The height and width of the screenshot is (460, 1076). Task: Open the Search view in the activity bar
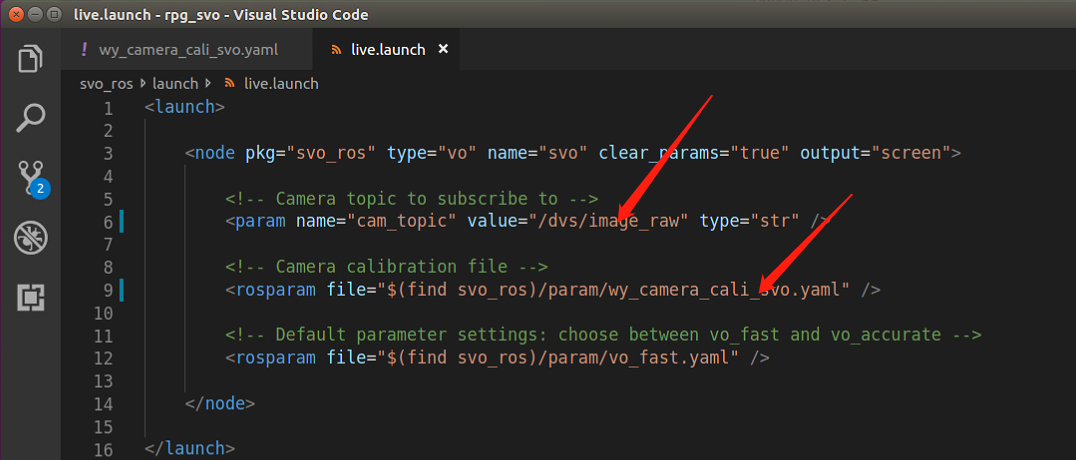point(30,118)
